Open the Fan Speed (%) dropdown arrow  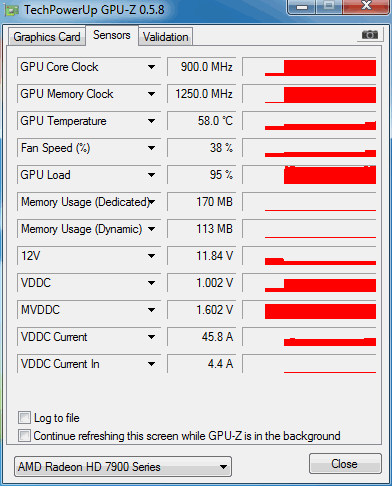tap(151, 148)
